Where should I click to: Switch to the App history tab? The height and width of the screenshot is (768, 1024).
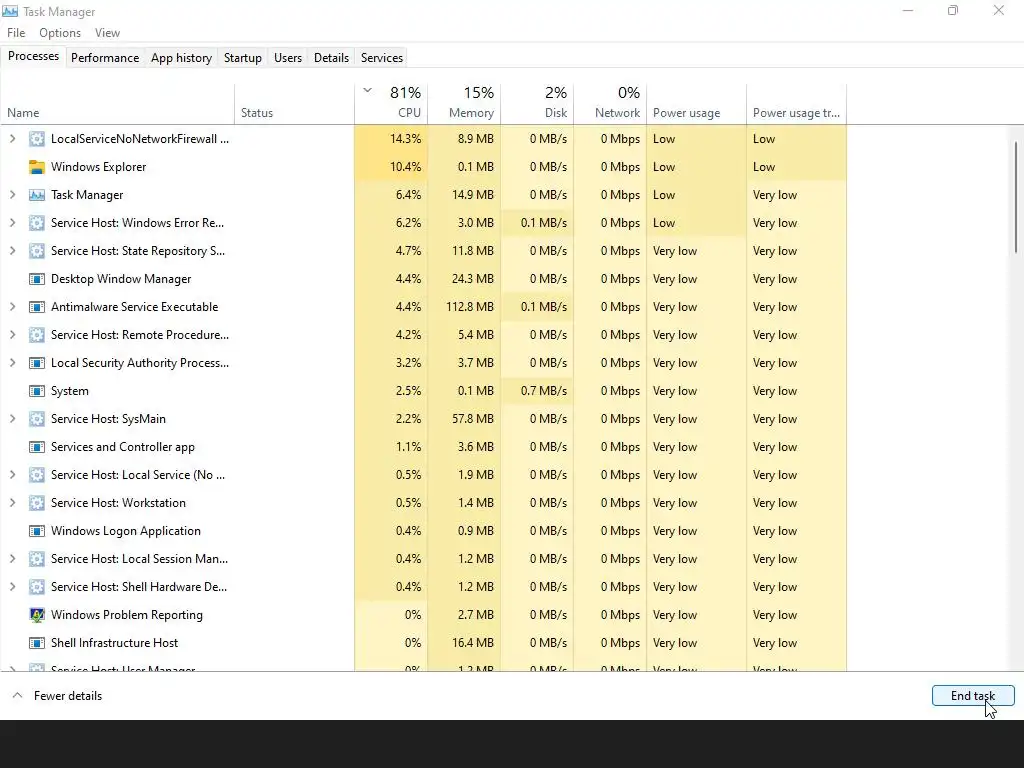(182, 57)
